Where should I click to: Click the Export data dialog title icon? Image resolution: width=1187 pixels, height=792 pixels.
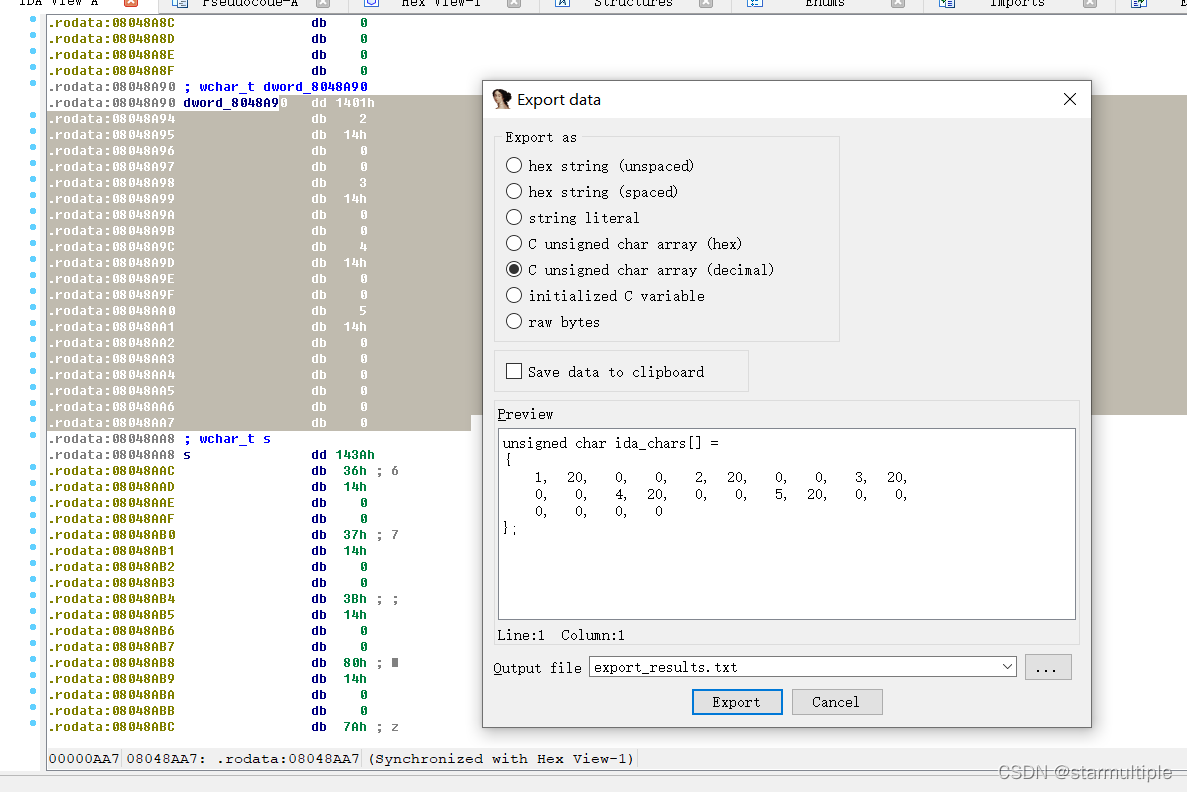point(501,99)
